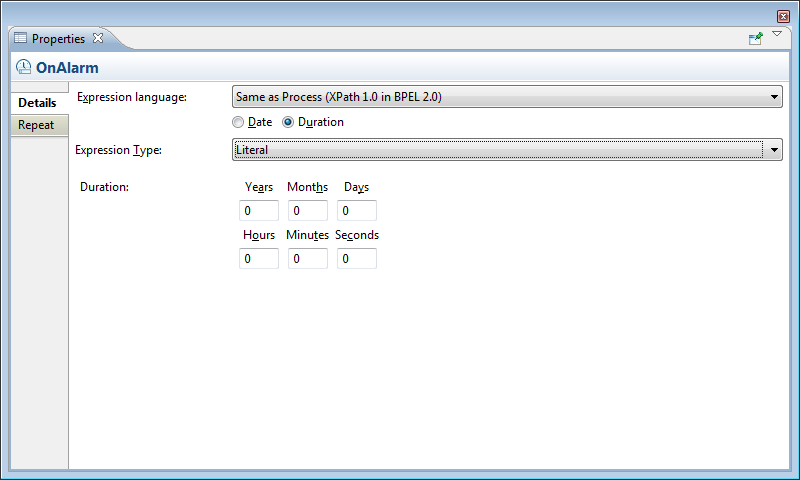
Task: Select the Duration radio button
Action: [x=288, y=122]
